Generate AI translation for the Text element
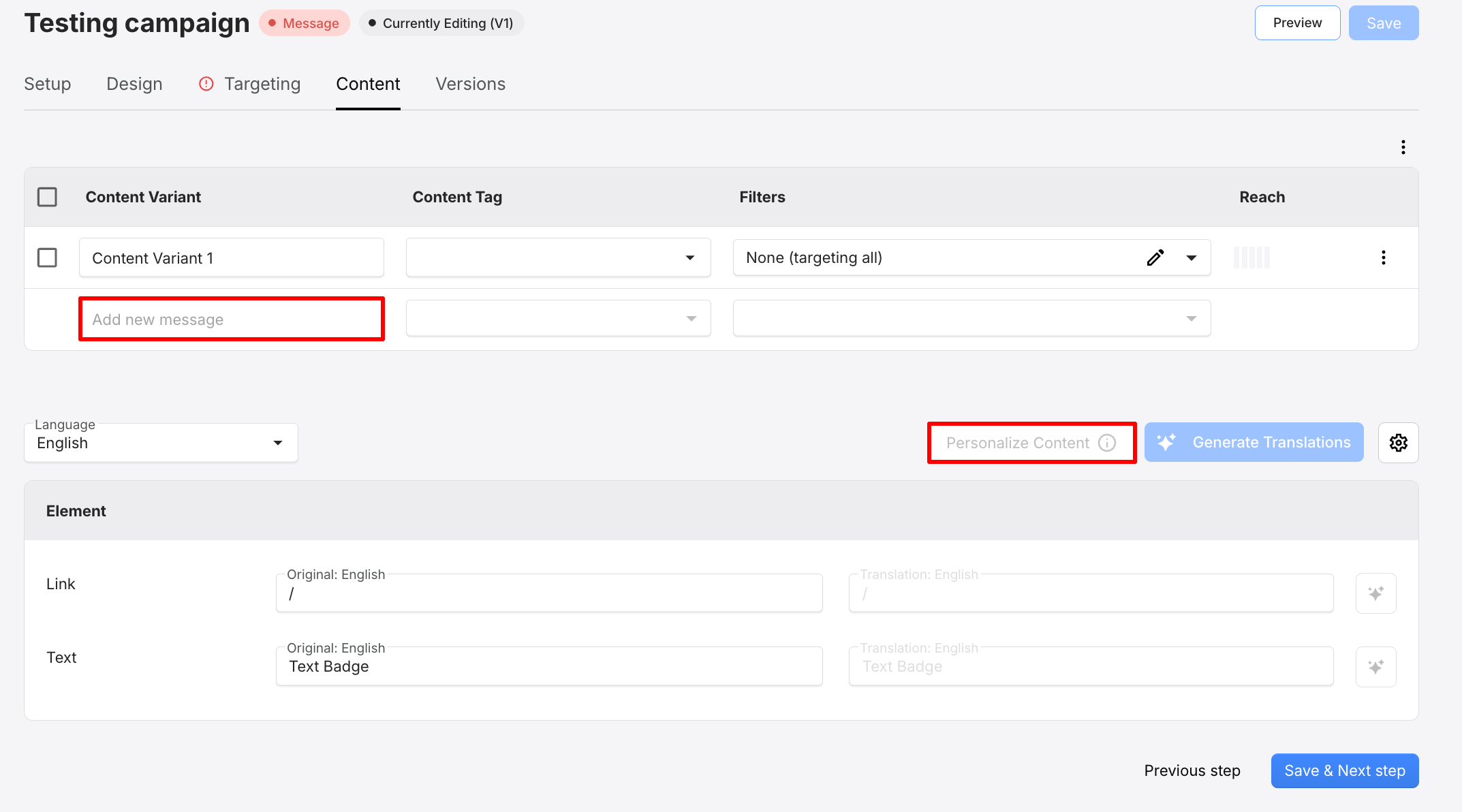 click(x=1375, y=666)
